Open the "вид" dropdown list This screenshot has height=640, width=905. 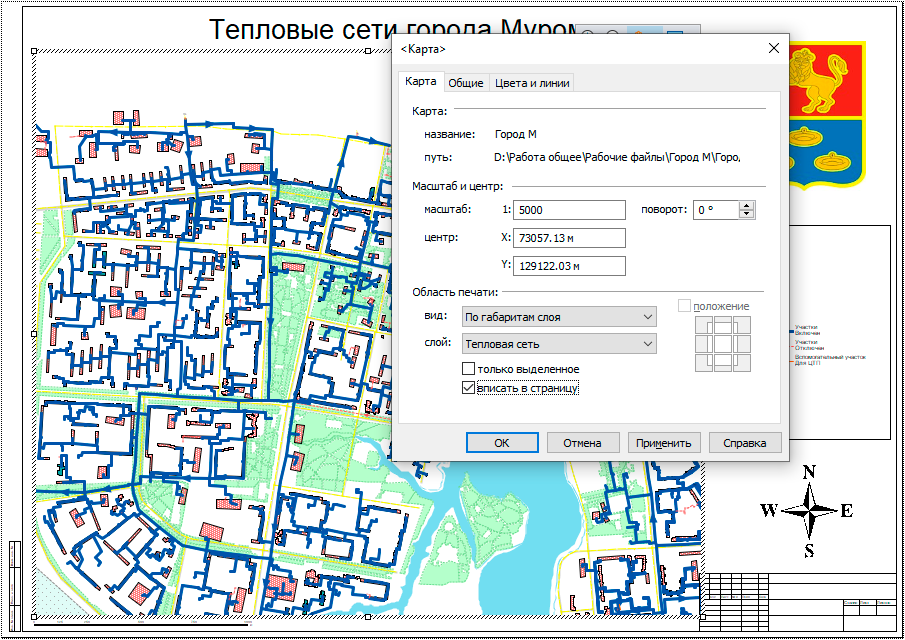559,317
